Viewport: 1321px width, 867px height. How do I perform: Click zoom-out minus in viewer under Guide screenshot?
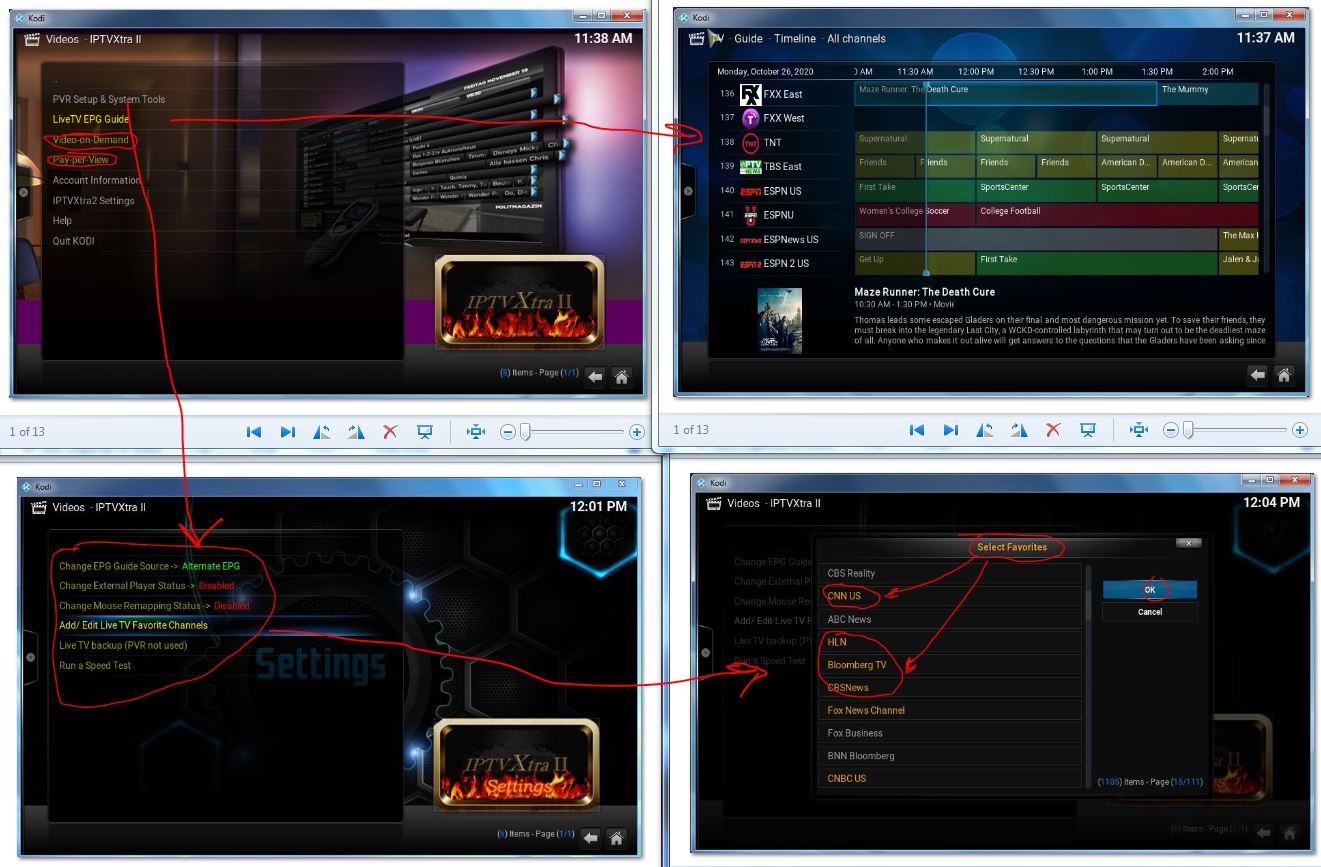point(1171,430)
